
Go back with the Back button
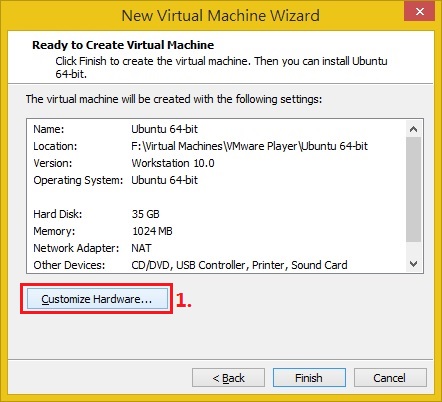pos(228,378)
